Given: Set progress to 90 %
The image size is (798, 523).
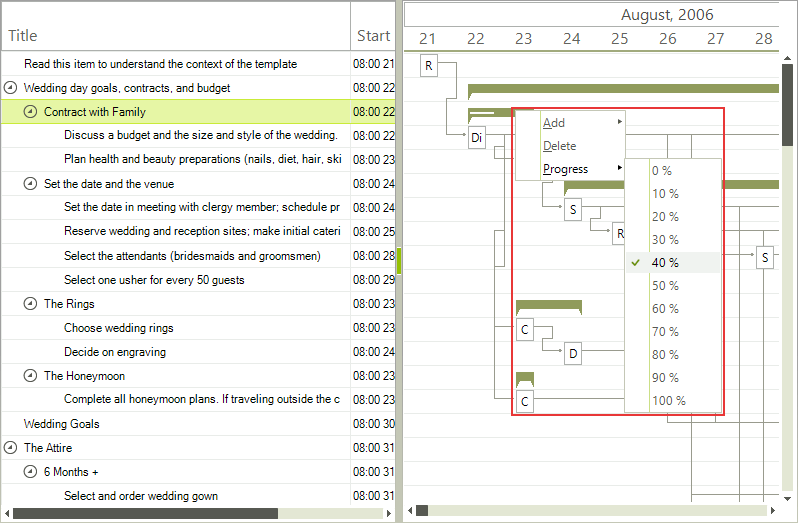Looking at the screenshot, I should tap(672, 377).
